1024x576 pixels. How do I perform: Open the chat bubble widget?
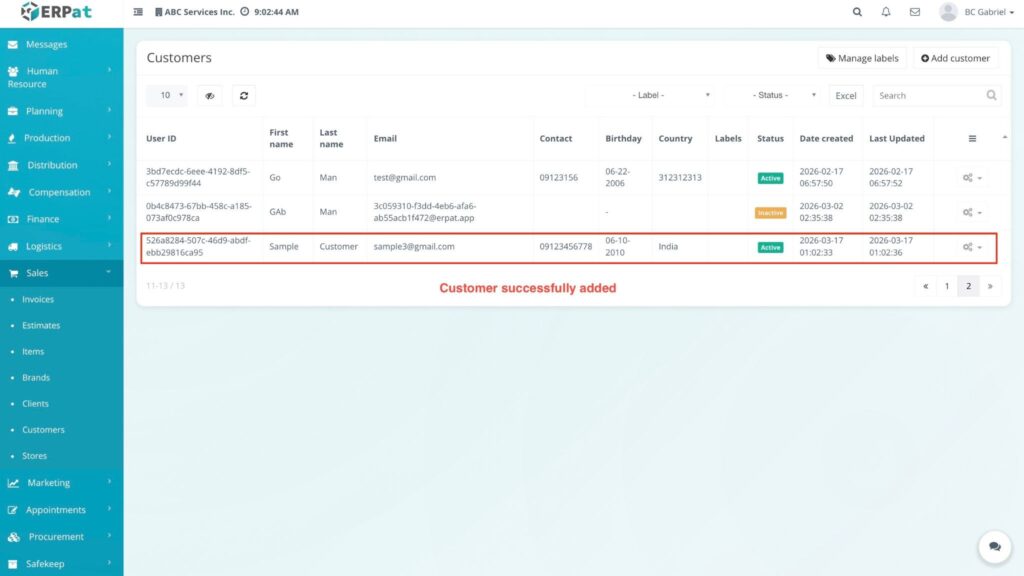994,547
